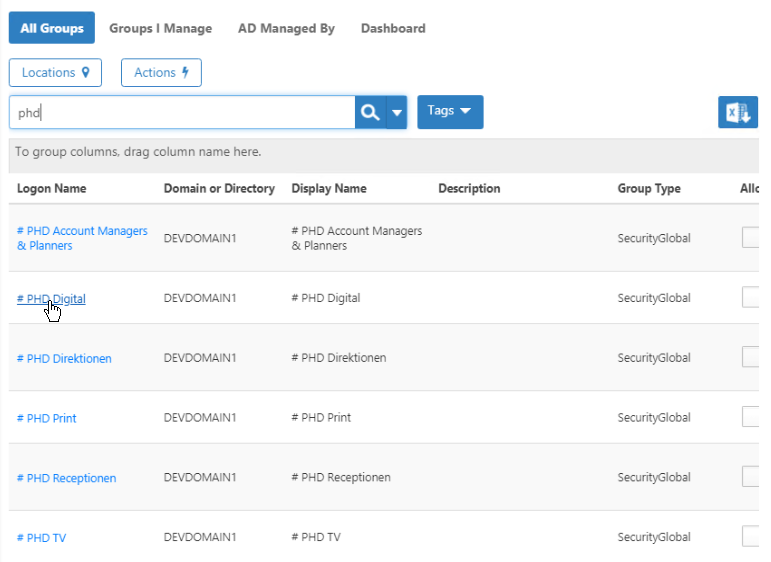771x562 pixels.
Task: Open the # PHD Digital group link
Action: (x=51, y=298)
